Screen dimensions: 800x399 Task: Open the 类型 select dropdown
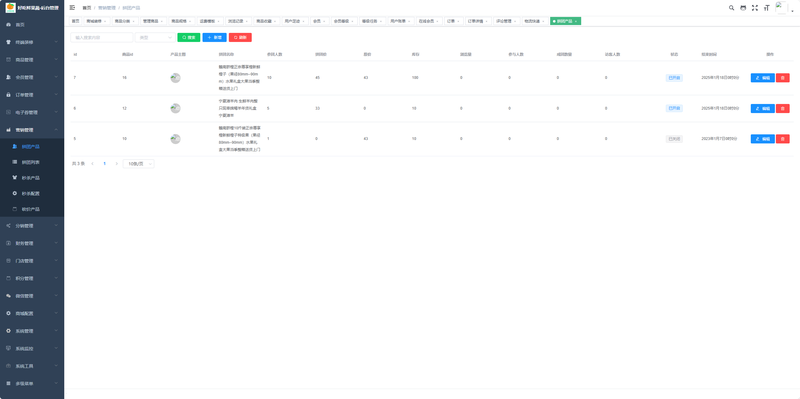tap(155, 37)
